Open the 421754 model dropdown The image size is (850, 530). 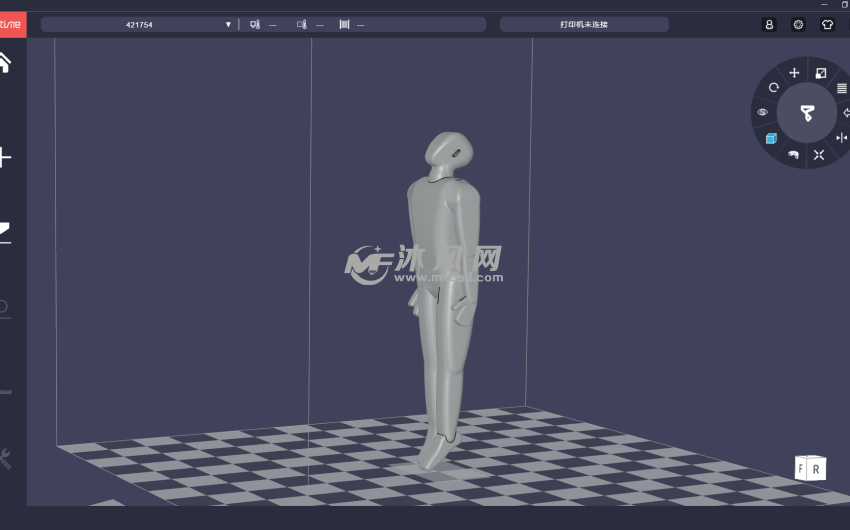[x=139, y=24]
